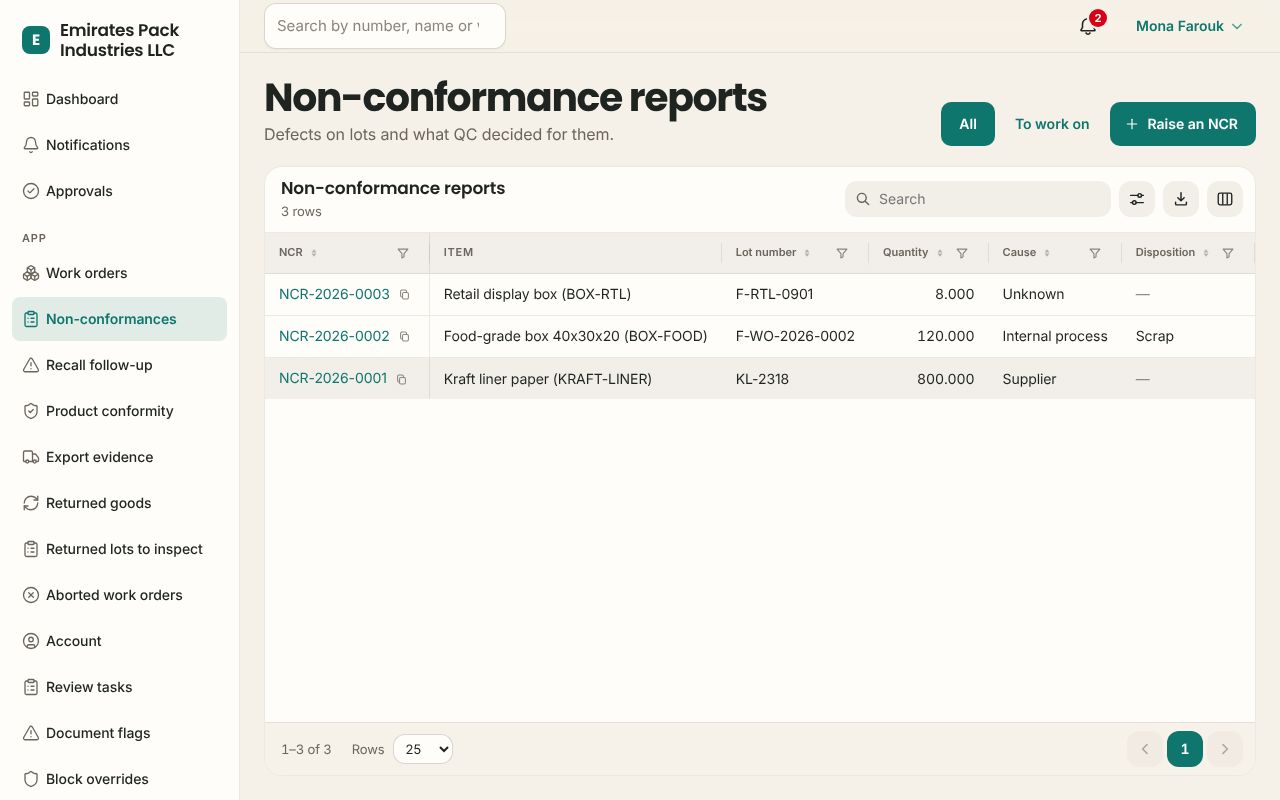Click the Emirates Pack company logo
The height and width of the screenshot is (800, 1280).
point(36,40)
